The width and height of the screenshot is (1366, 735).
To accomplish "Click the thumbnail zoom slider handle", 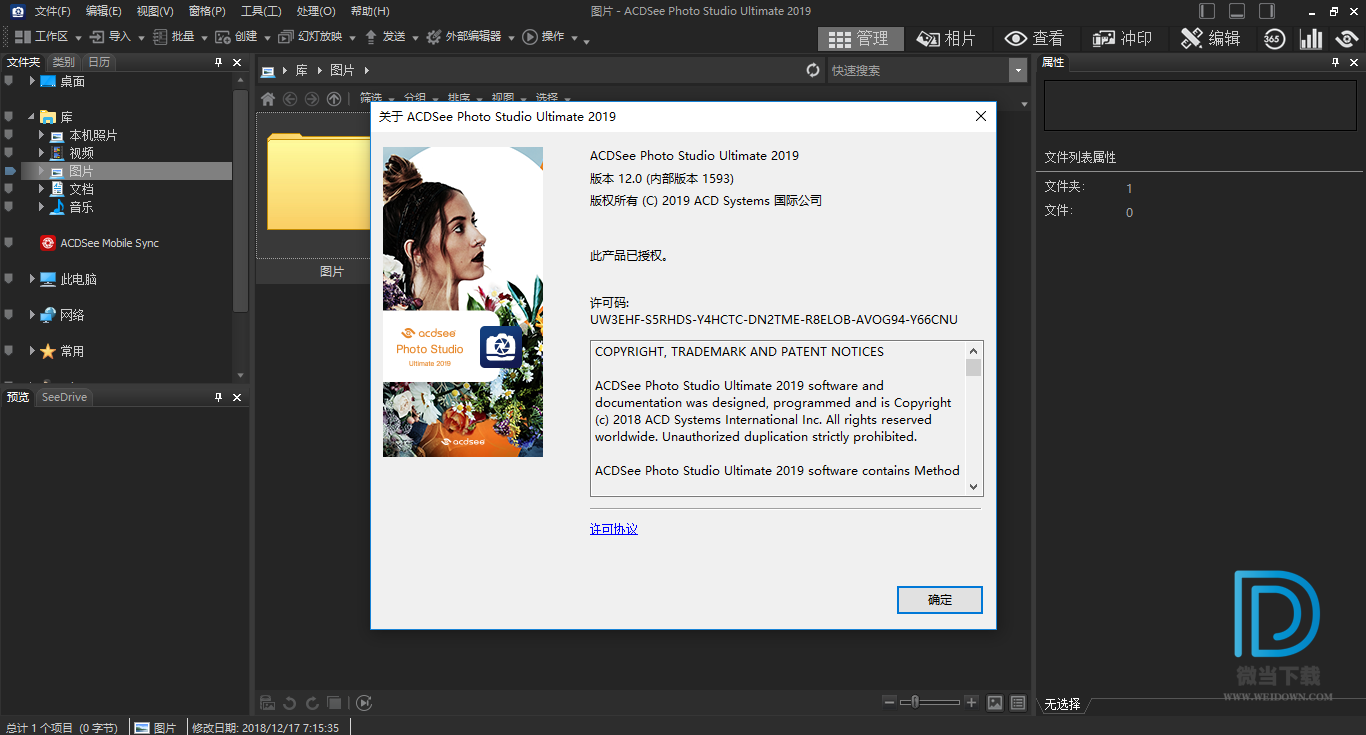I will click(x=913, y=703).
